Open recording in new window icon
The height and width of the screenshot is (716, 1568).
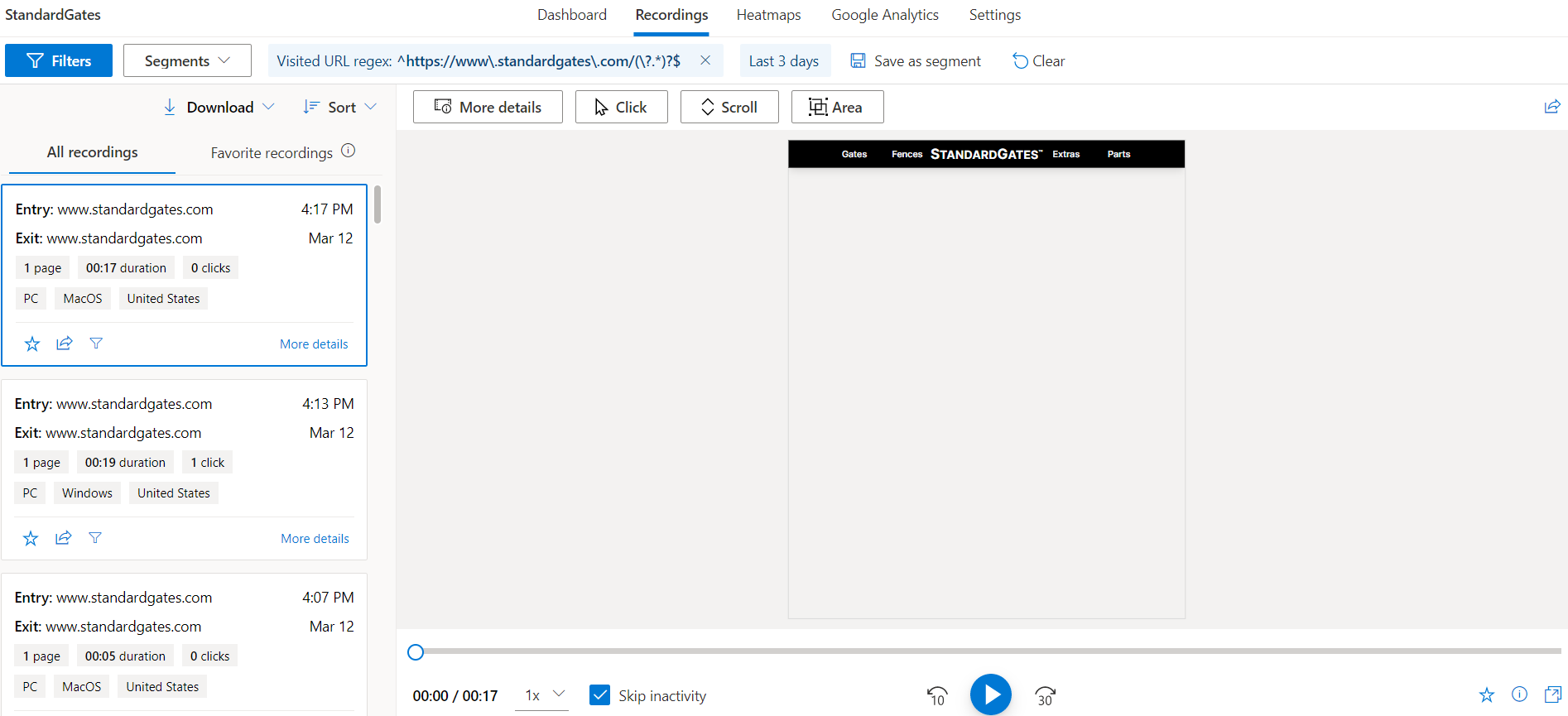point(1553,694)
